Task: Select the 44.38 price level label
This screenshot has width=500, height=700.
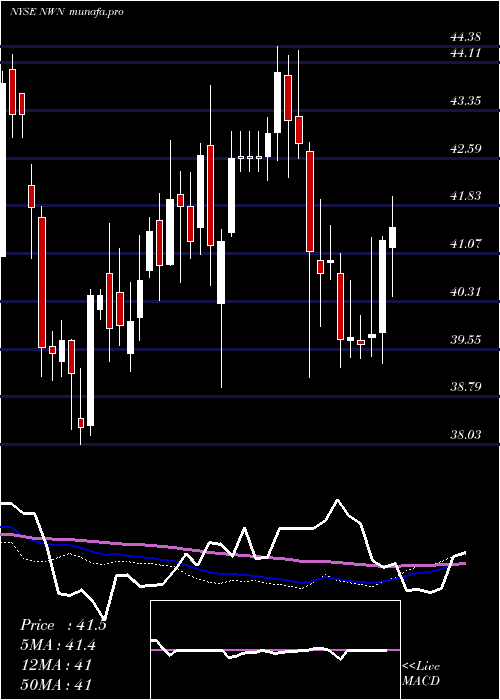Action: tap(466, 38)
